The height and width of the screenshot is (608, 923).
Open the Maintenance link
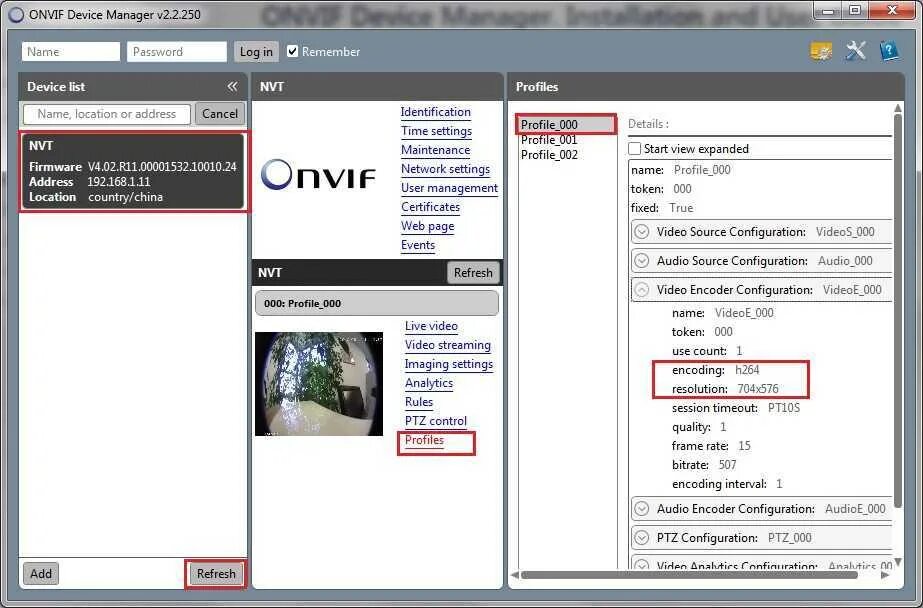point(436,150)
